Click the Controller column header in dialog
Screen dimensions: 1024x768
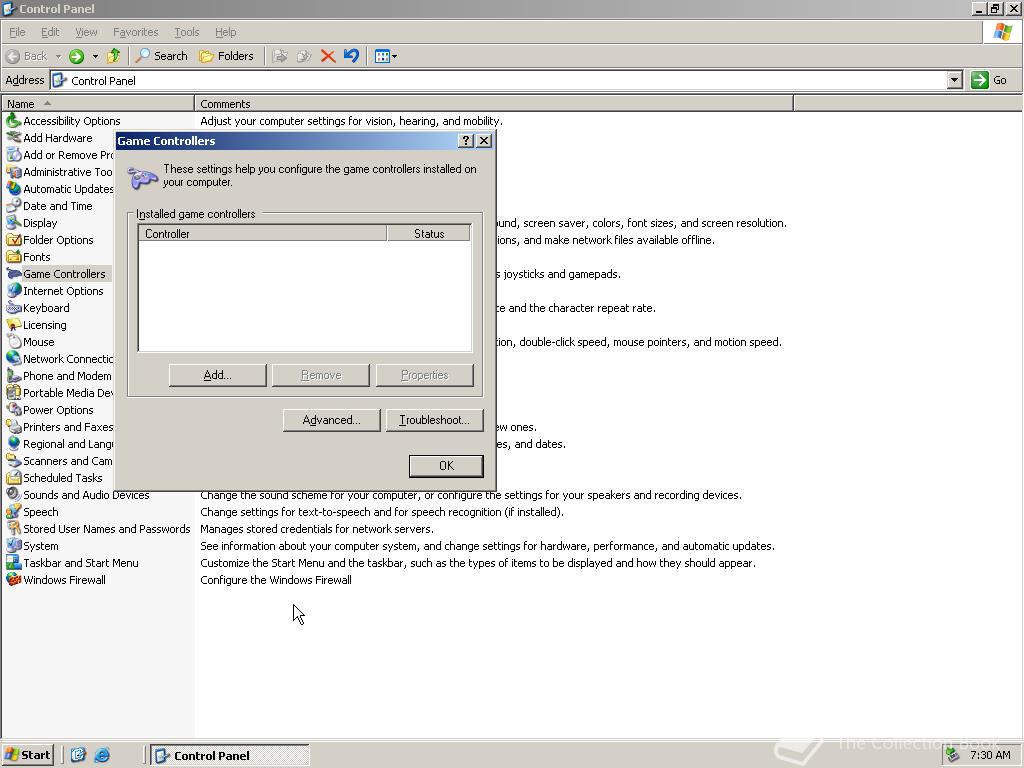point(263,234)
